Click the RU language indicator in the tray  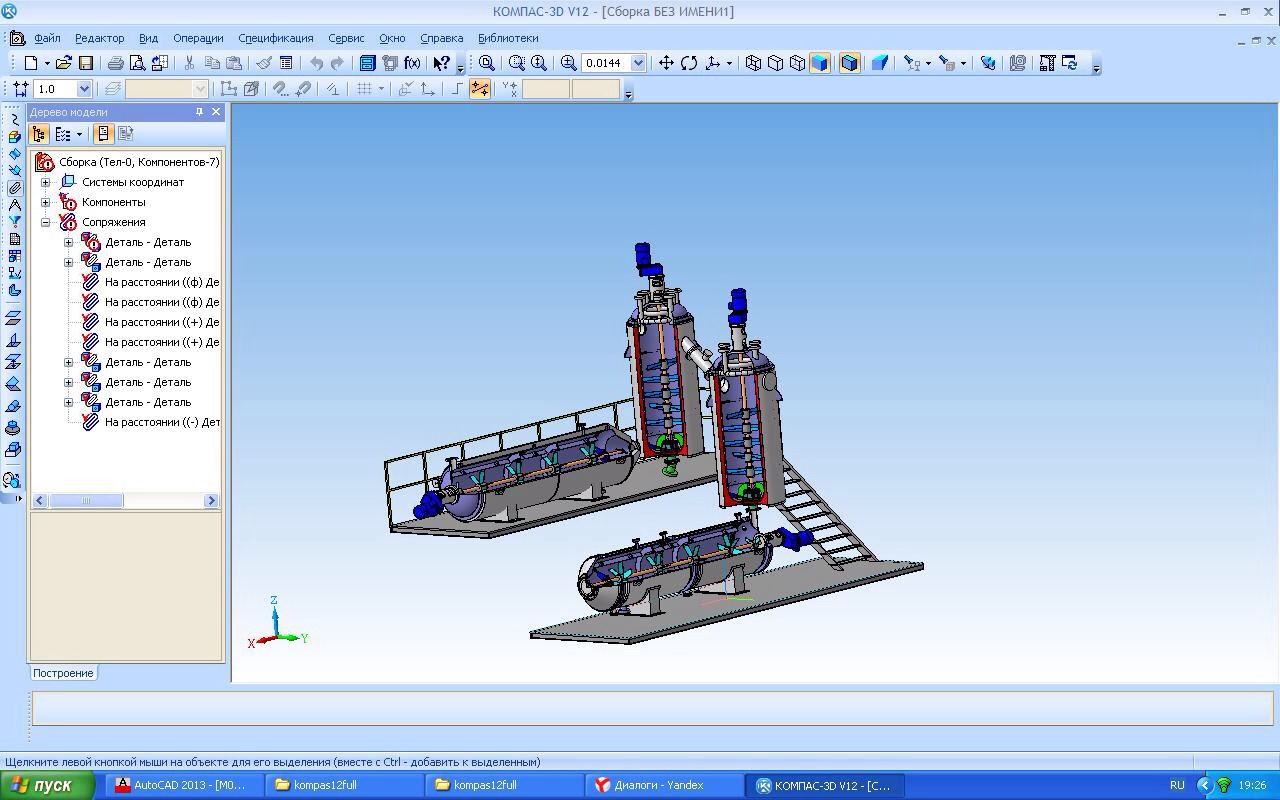coord(1177,785)
